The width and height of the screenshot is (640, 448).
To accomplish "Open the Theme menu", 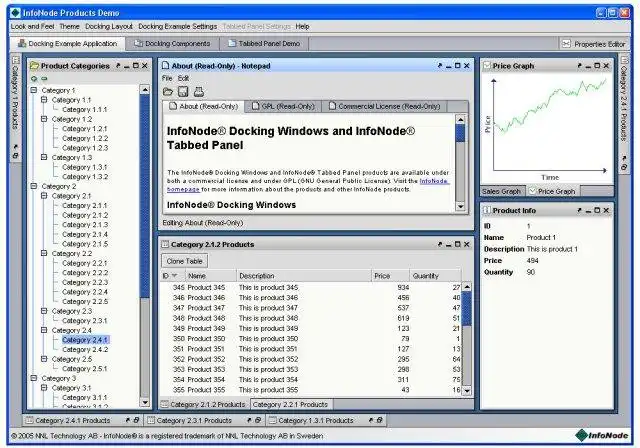I will pyautogui.click(x=69, y=26).
